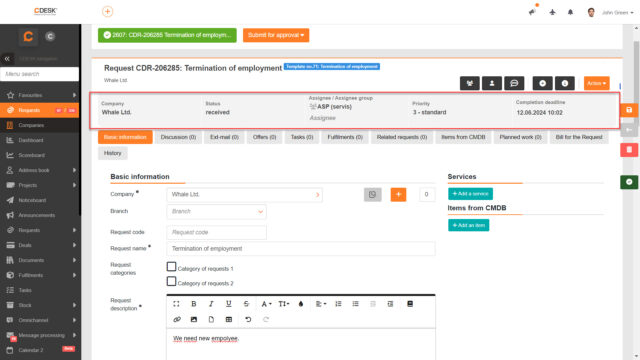640x360 pixels.
Task: Open the bell notifications icon
Action: coord(570,12)
